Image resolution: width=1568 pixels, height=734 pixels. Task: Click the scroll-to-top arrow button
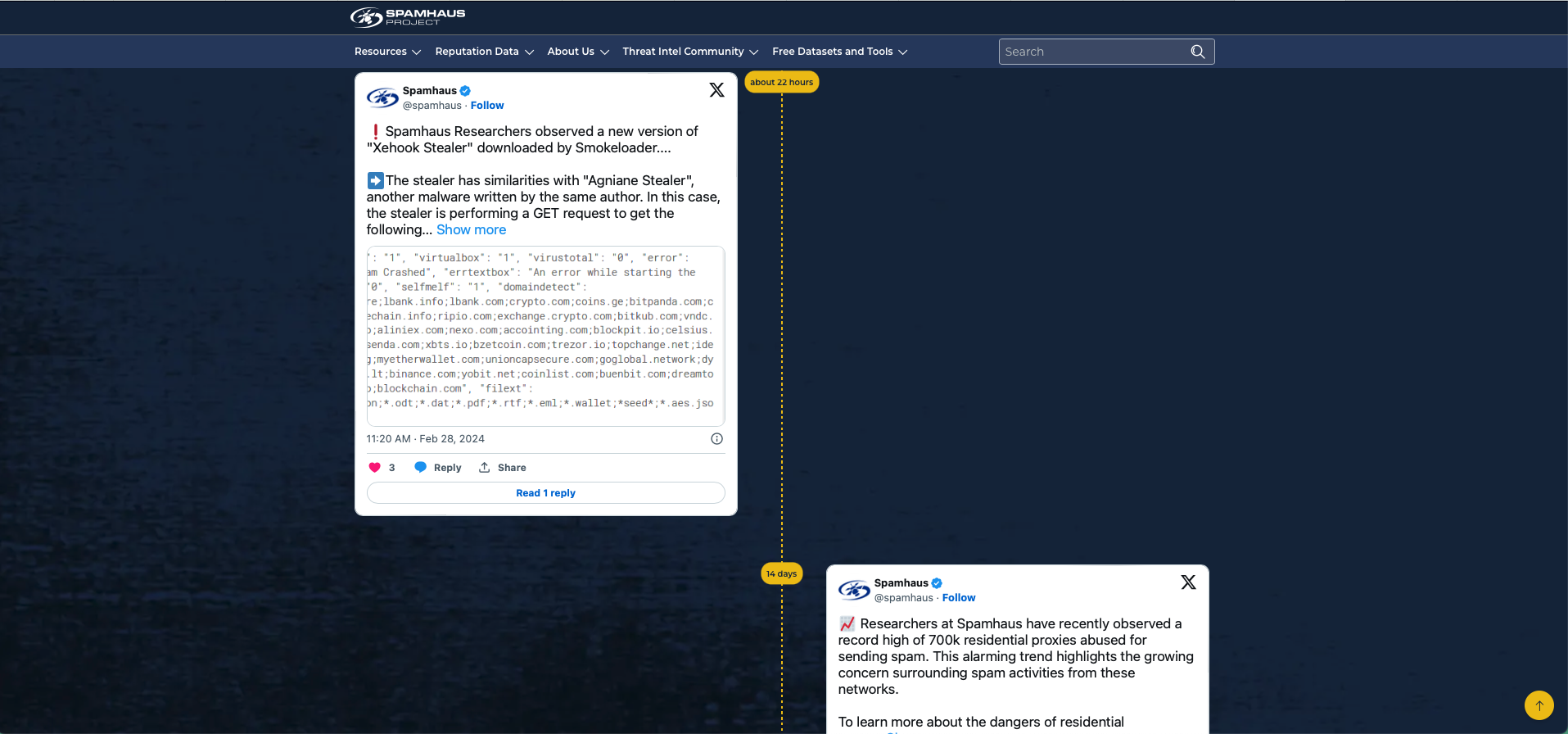click(x=1539, y=705)
